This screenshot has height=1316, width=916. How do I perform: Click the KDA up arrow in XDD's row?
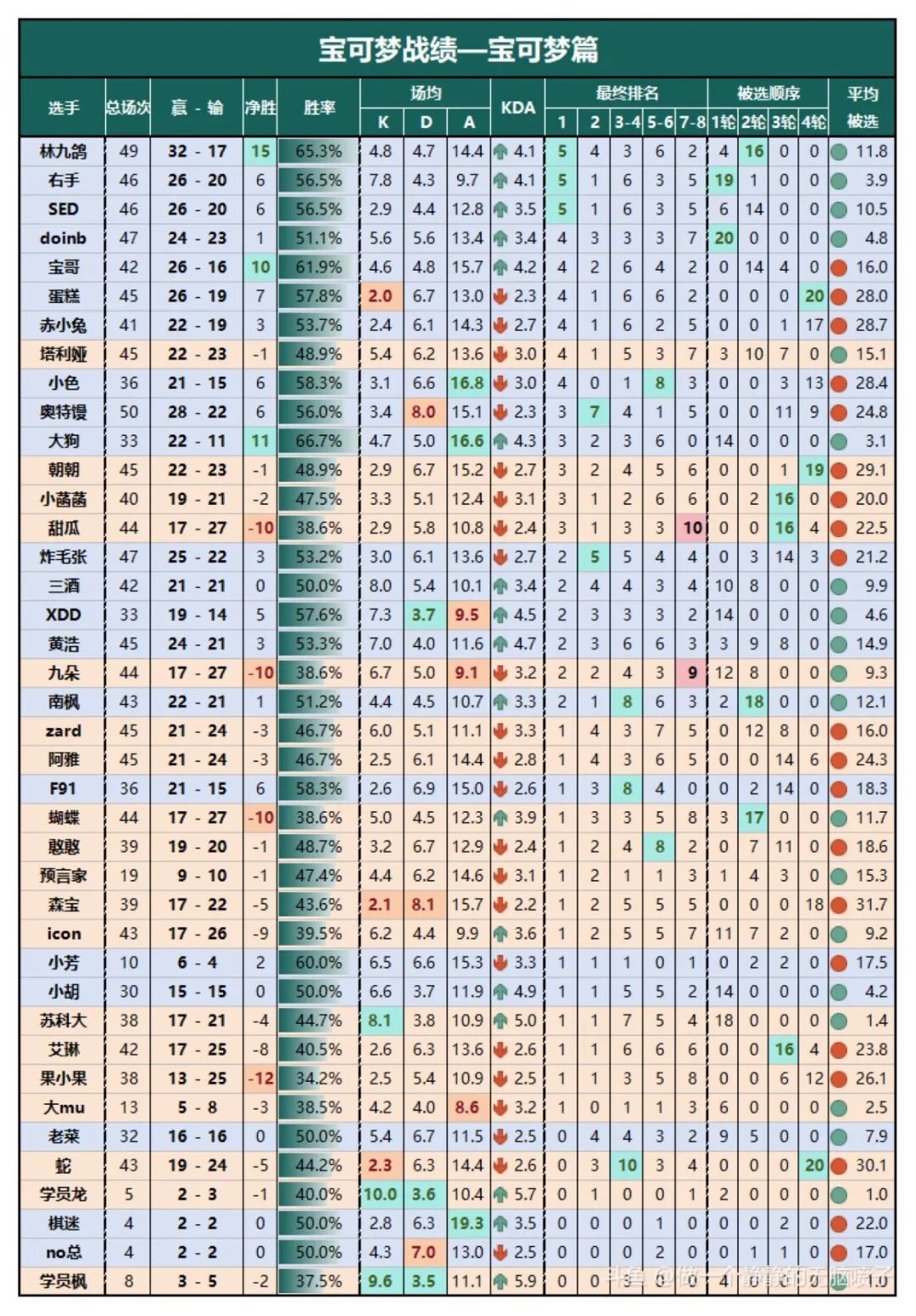pos(500,615)
